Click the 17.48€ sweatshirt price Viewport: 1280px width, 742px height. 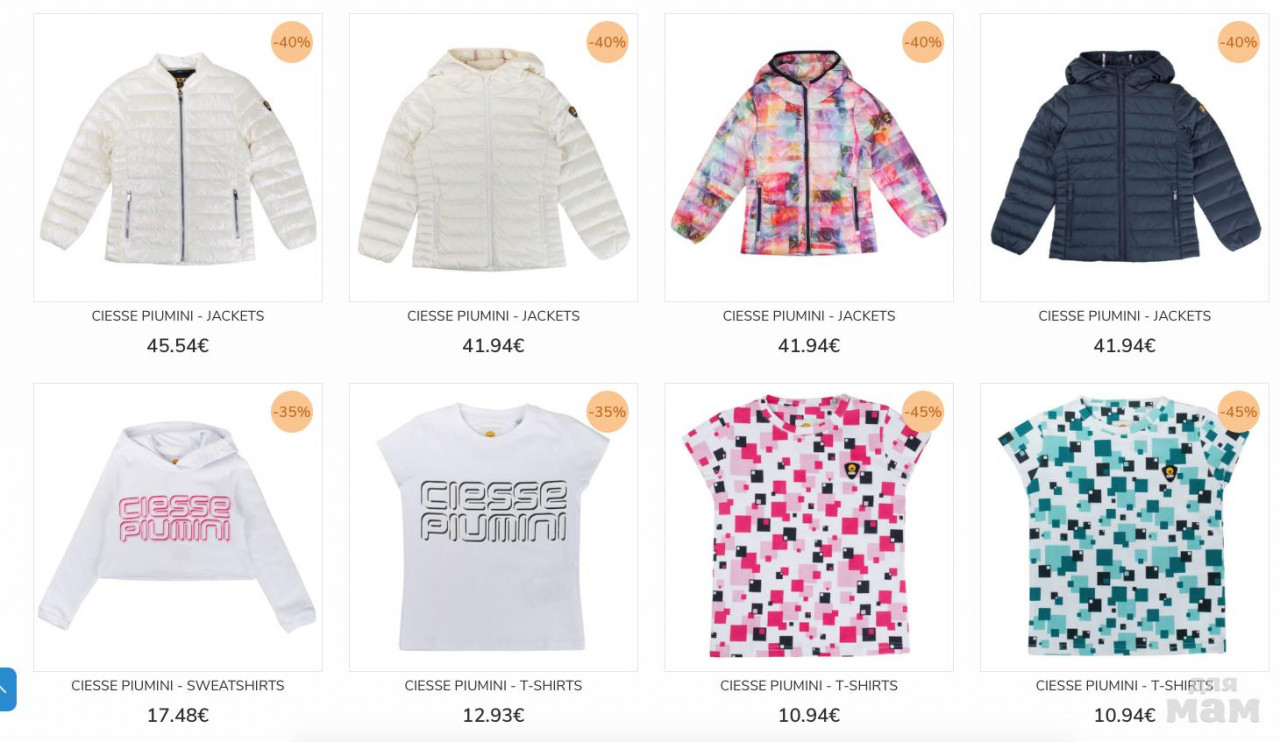tap(178, 716)
